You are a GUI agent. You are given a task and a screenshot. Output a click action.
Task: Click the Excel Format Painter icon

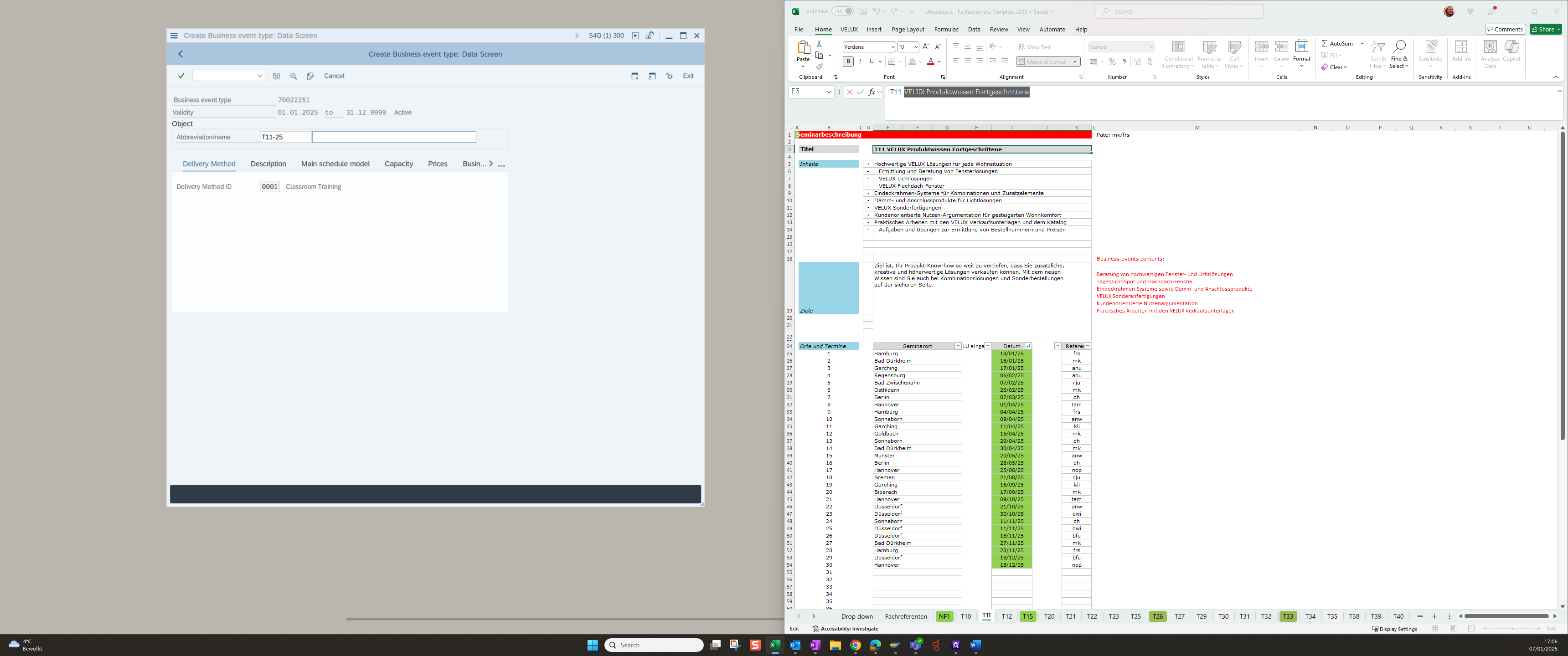(x=819, y=67)
